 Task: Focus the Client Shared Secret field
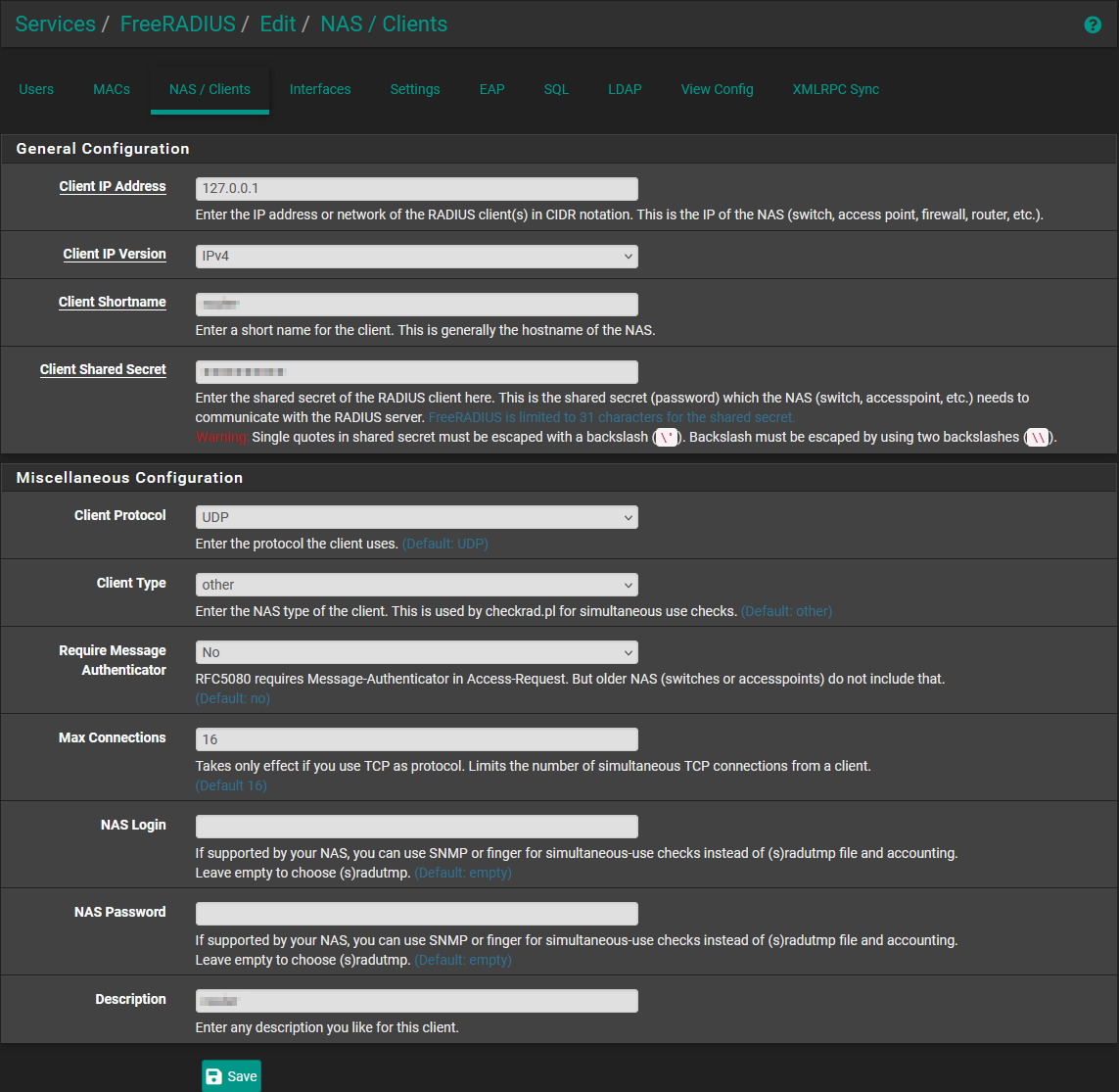[x=416, y=372]
